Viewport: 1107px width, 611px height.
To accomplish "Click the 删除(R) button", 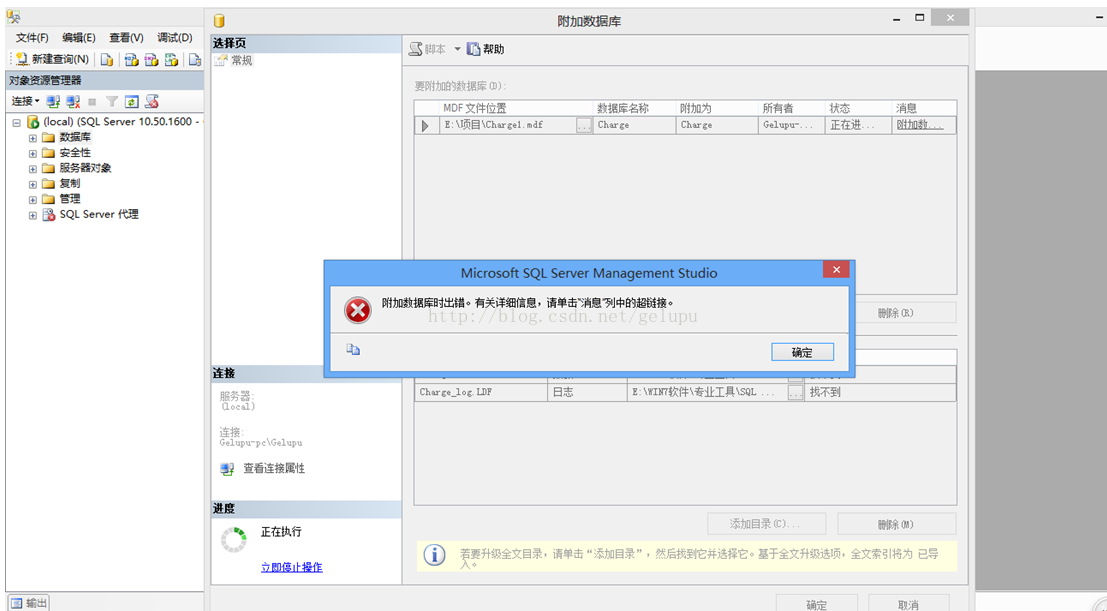I will [895, 313].
